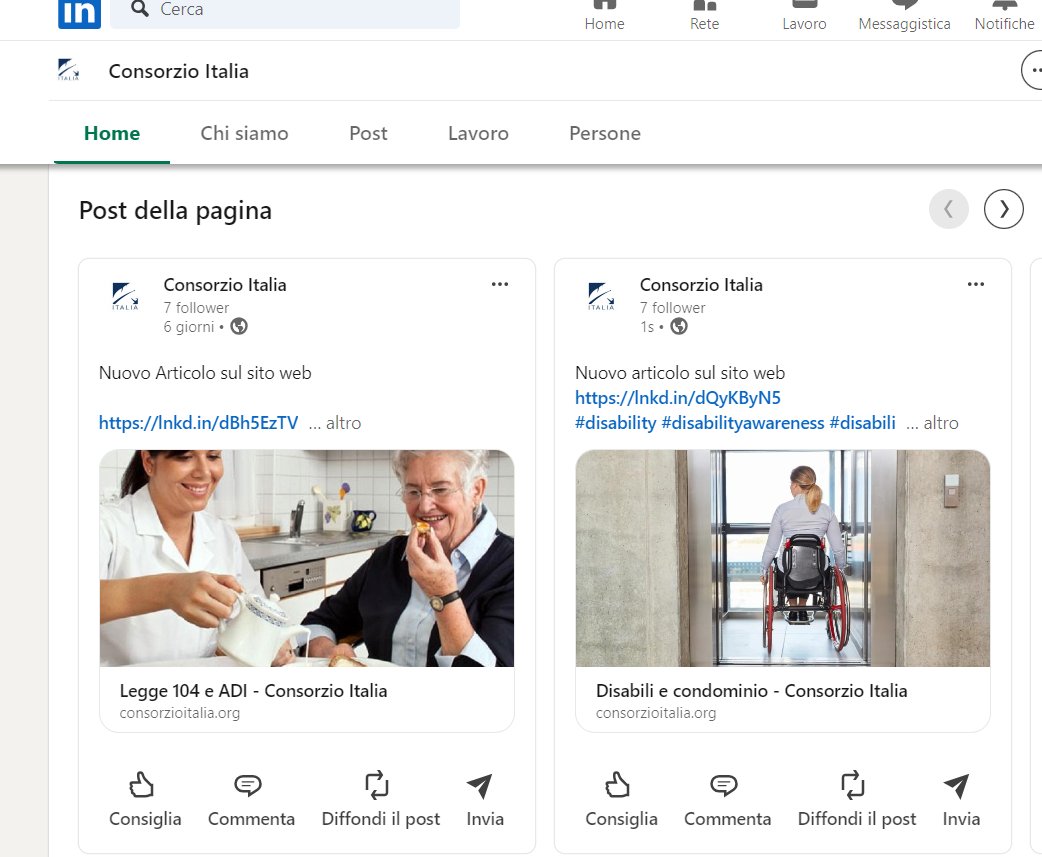Go to next posts with right arrow
1042x857 pixels.
[x=1003, y=209]
